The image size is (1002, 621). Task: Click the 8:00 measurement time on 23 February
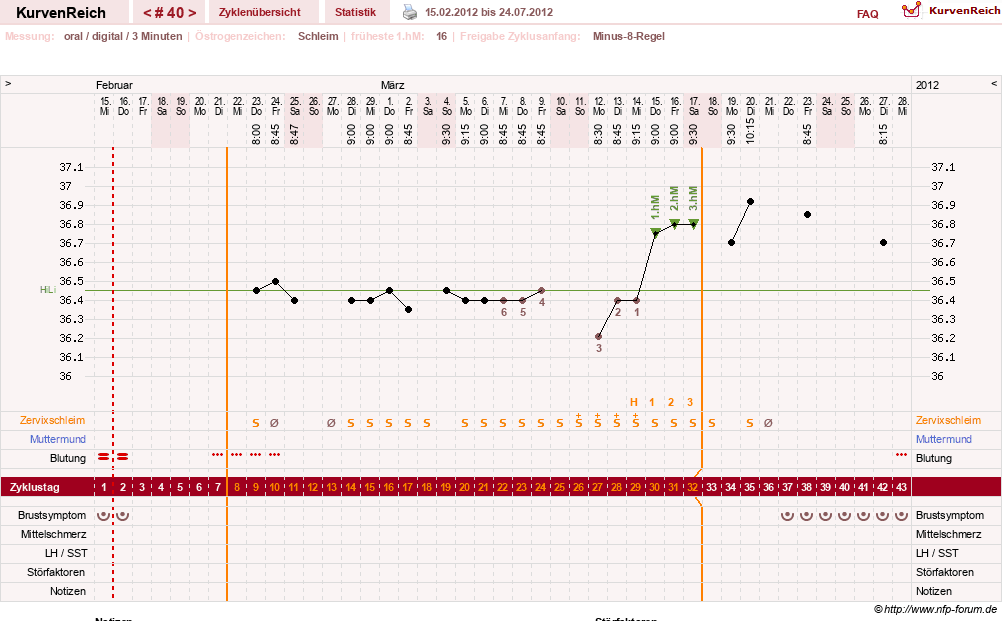click(256, 134)
